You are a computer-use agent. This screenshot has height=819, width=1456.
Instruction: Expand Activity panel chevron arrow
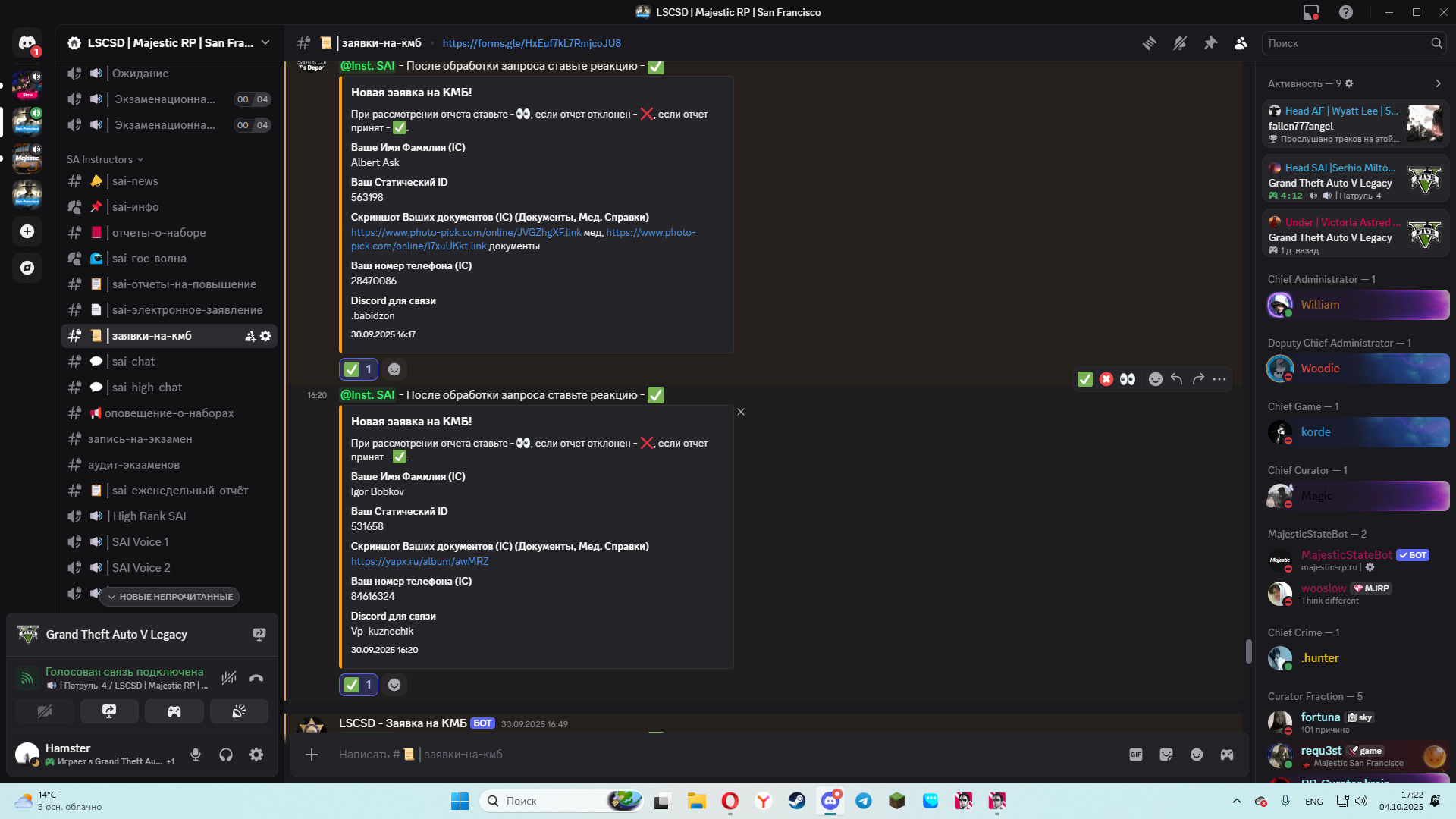click(x=1438, y=83)
